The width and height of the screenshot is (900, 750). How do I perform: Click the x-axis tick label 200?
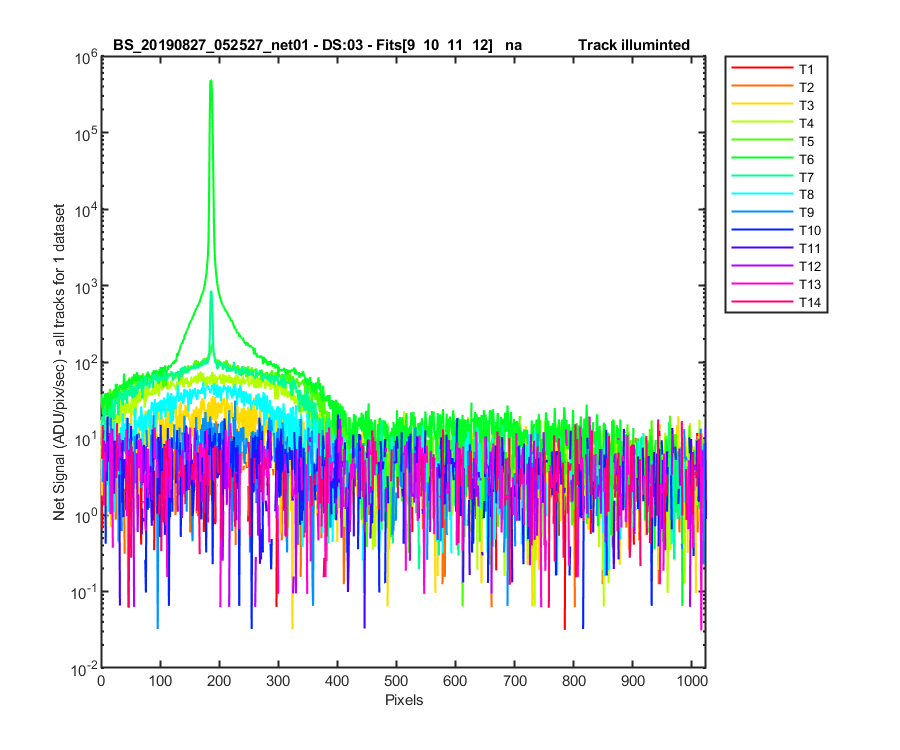[219, 681]
